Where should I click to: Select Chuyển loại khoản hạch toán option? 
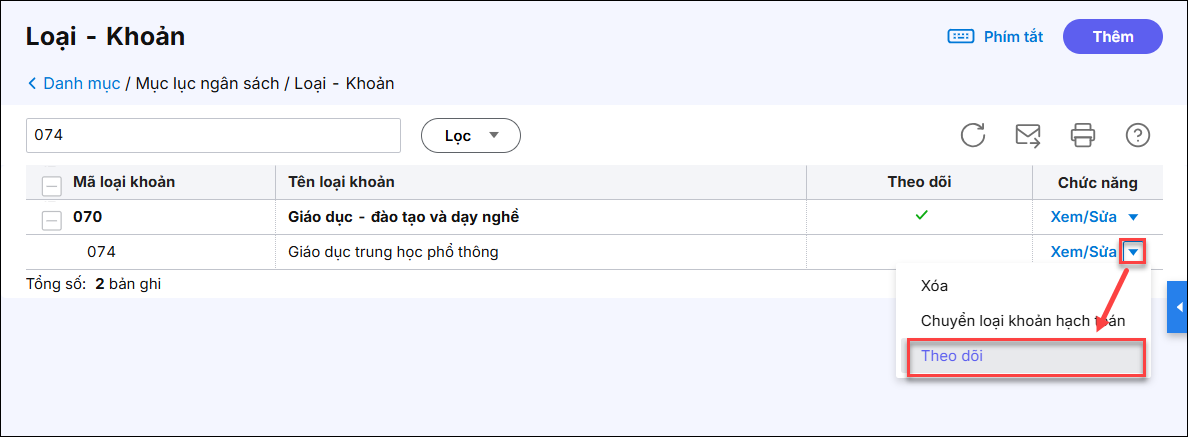click(1022, 321)
